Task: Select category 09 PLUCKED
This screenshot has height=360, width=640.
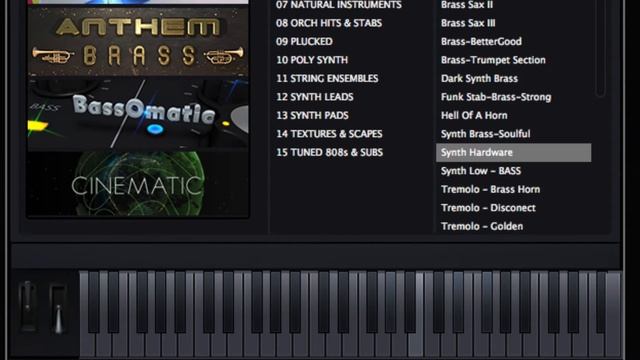Action: (x=304, y=42)
